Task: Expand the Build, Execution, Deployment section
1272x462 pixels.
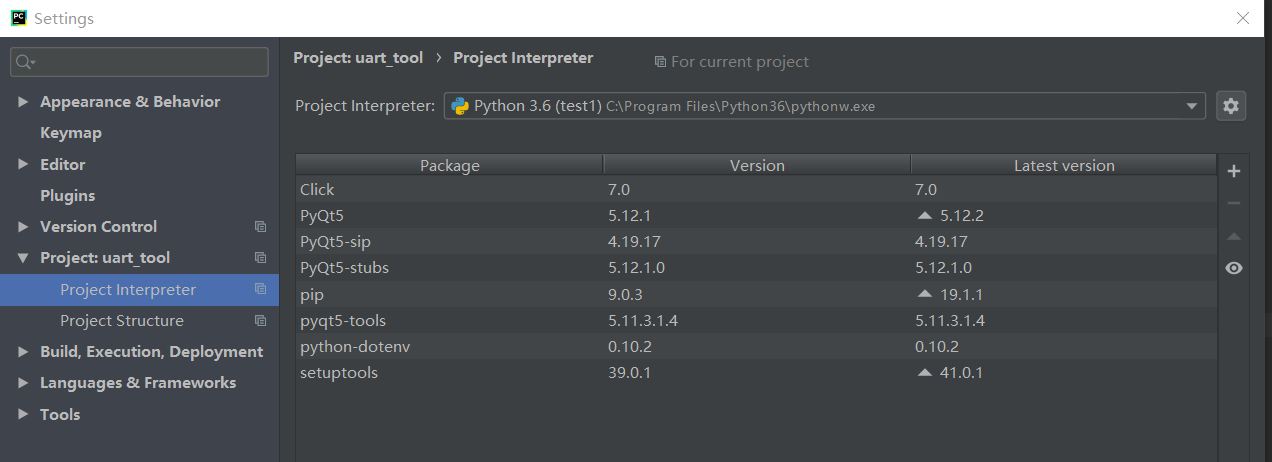Action: point(23,352)
